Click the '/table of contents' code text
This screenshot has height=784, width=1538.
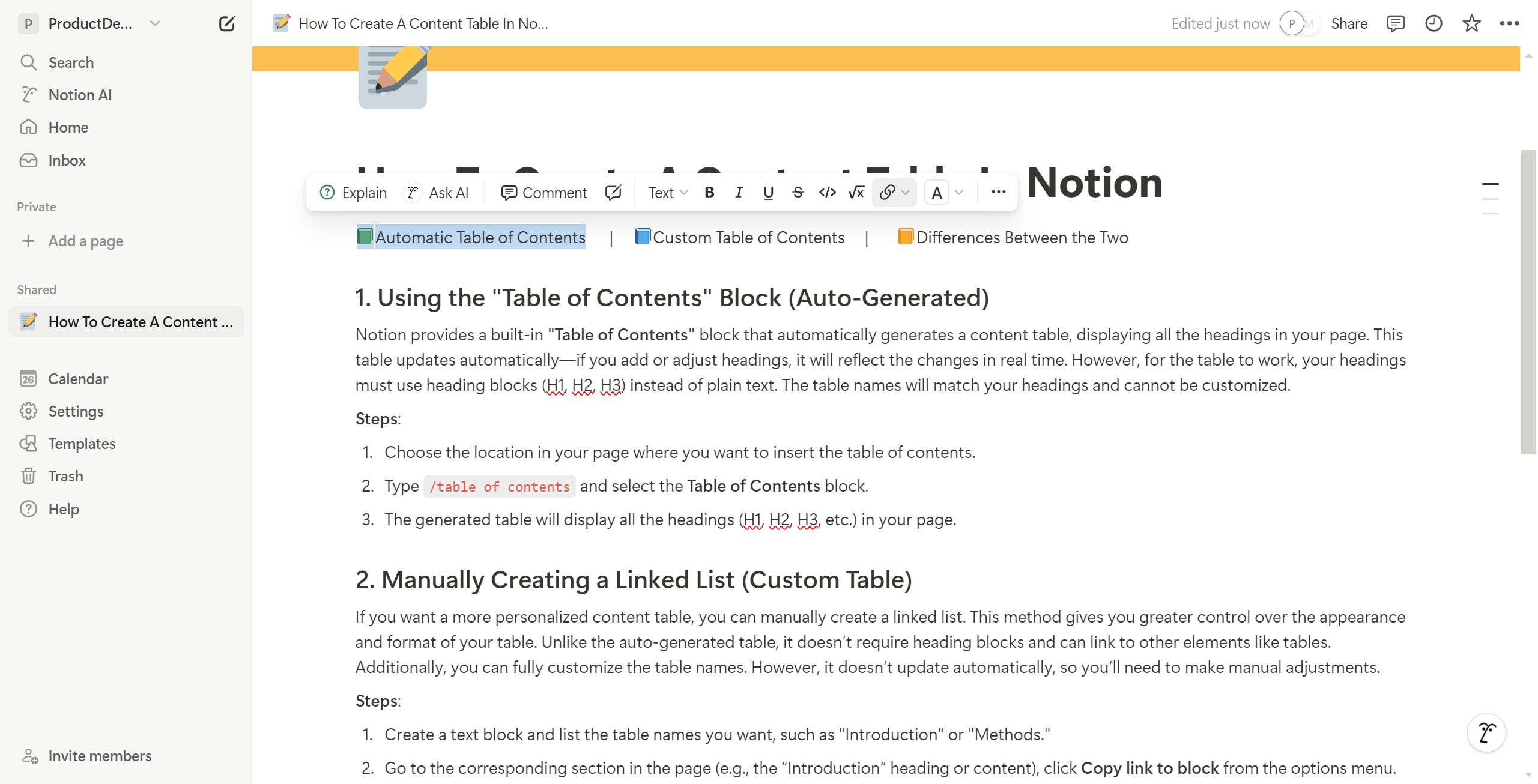(500, 487)
